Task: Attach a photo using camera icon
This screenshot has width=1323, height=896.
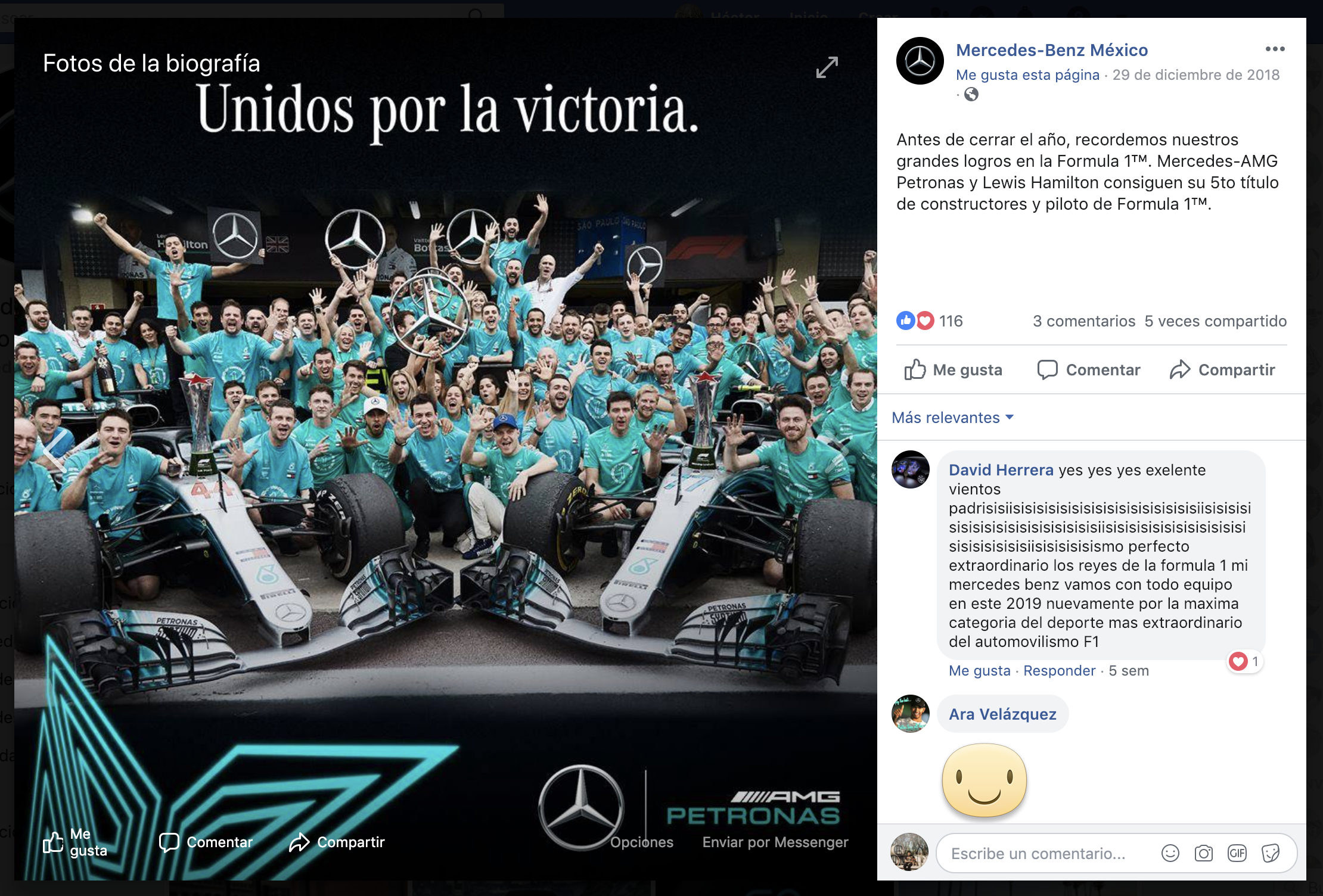Action: [x=1204, y=853]
